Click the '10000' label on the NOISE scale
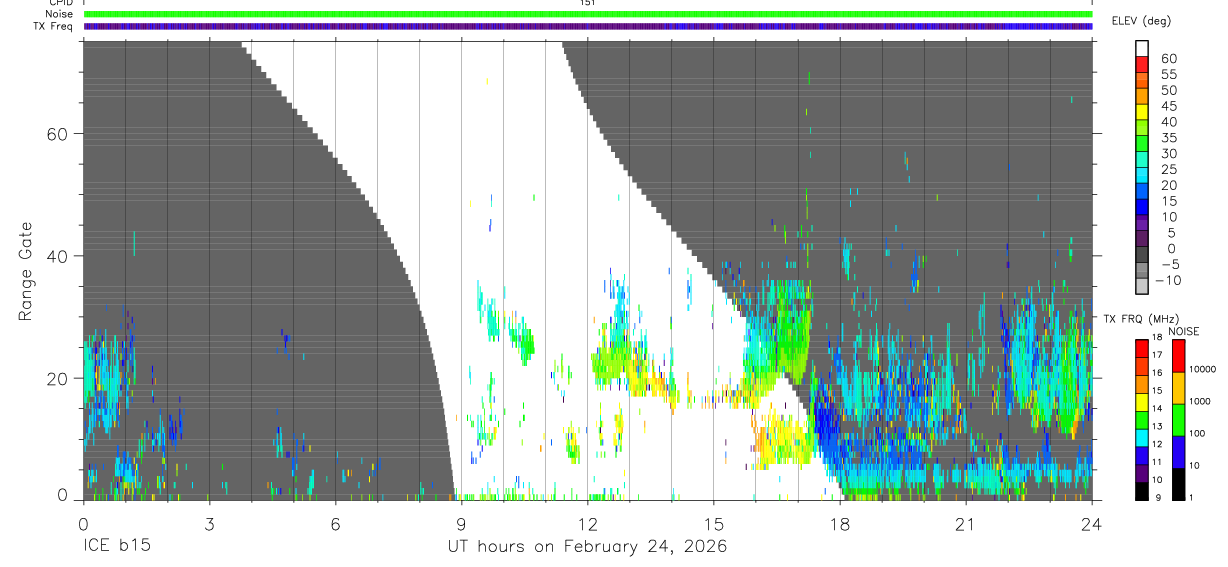 coord(1201,370)
